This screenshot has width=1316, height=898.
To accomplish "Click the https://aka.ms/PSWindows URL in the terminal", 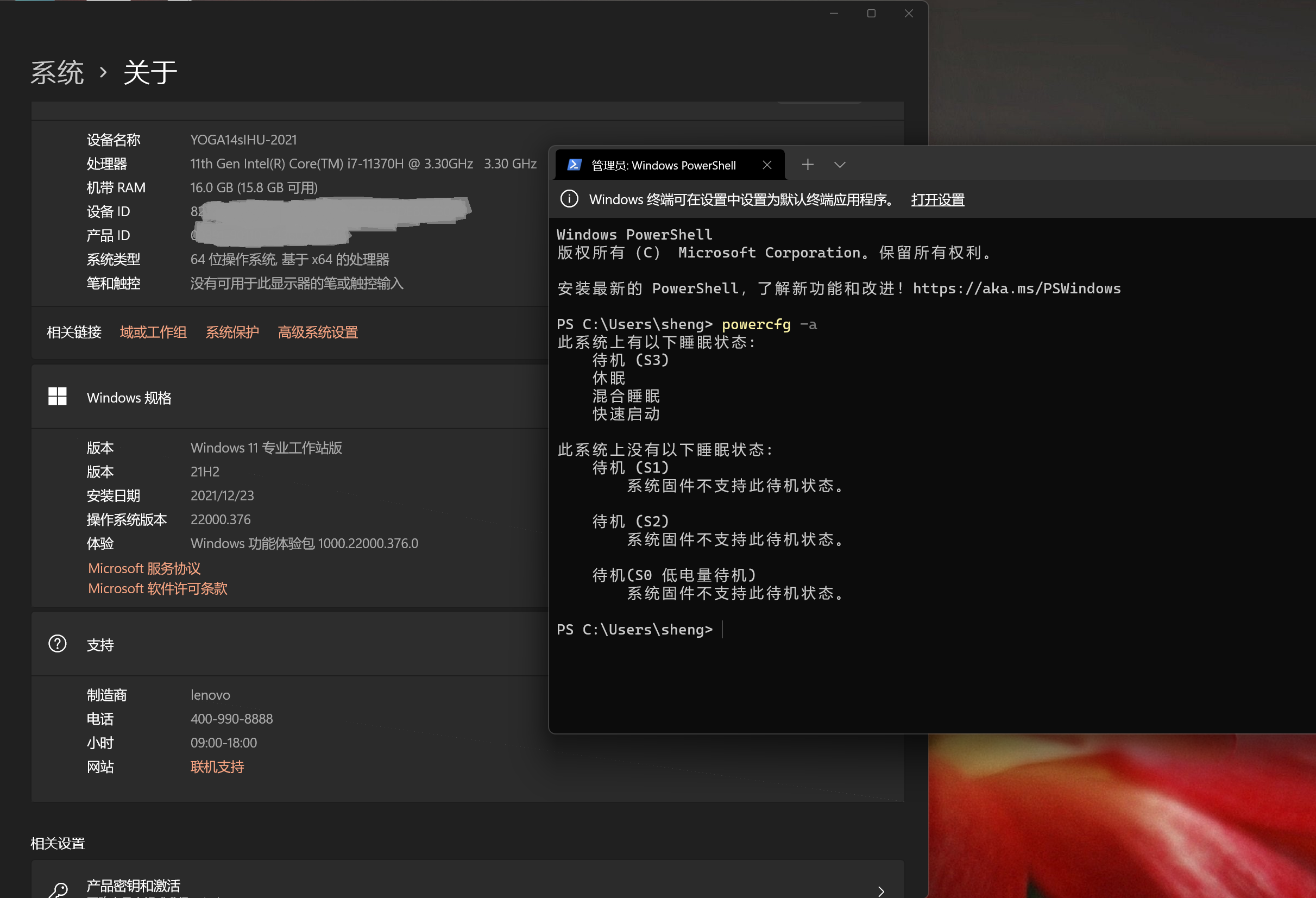I will pyautogui.click(x=1016, y=288).
